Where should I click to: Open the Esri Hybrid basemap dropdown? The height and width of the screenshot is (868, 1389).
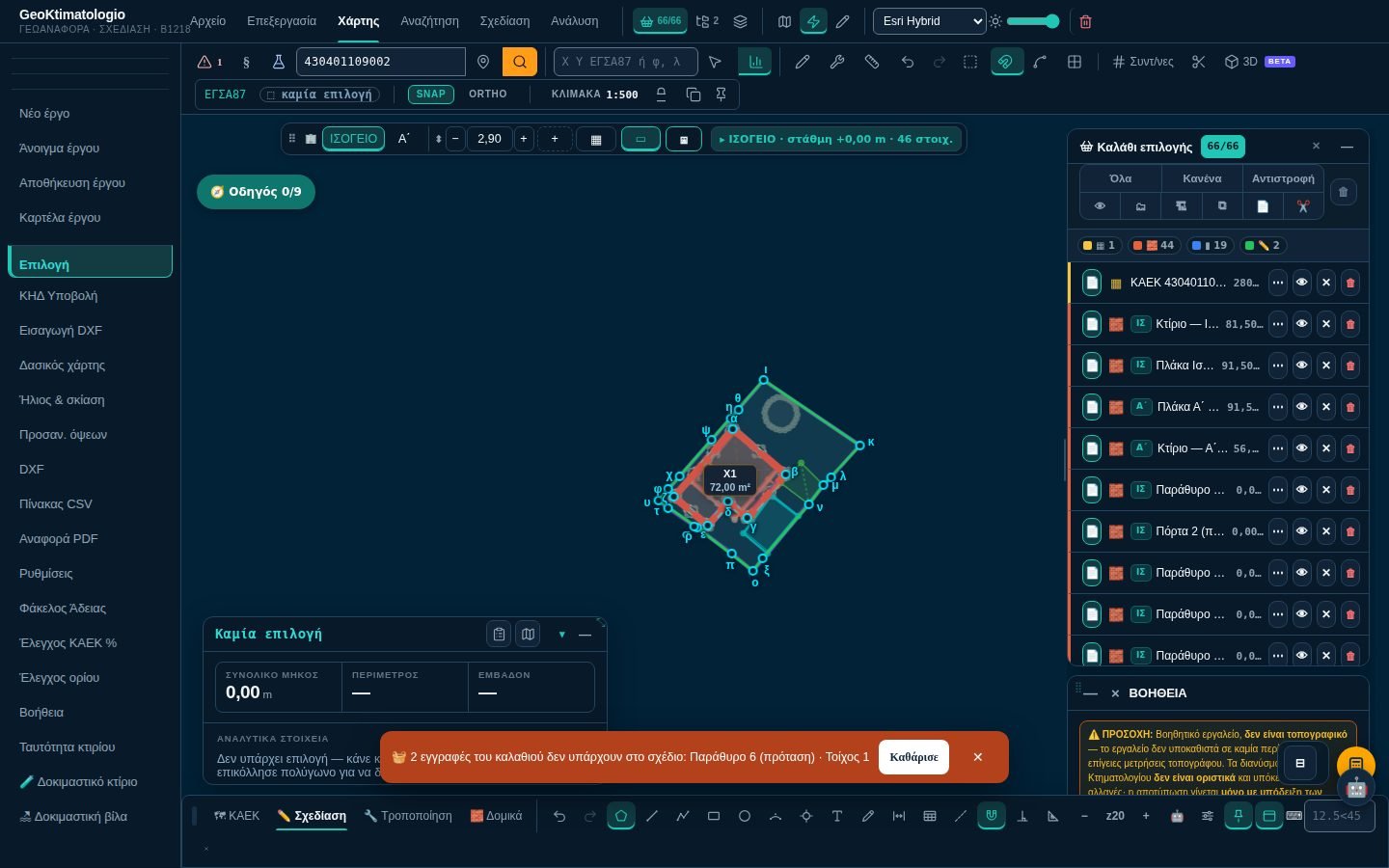[930, 21]
